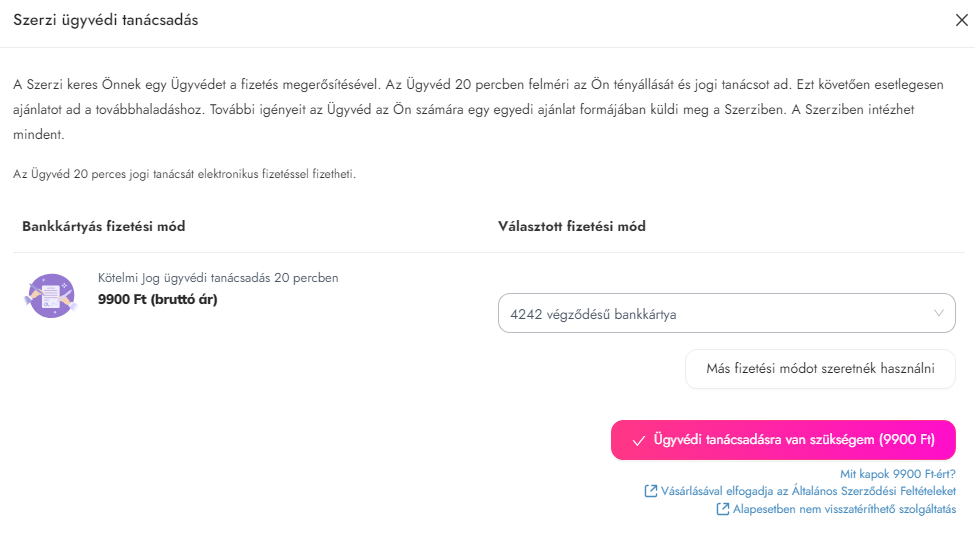Viewport: 975px width, 542px height.
Task: Choose Más fizetési módot szeretnék használni
Action: tap(820, 368)
